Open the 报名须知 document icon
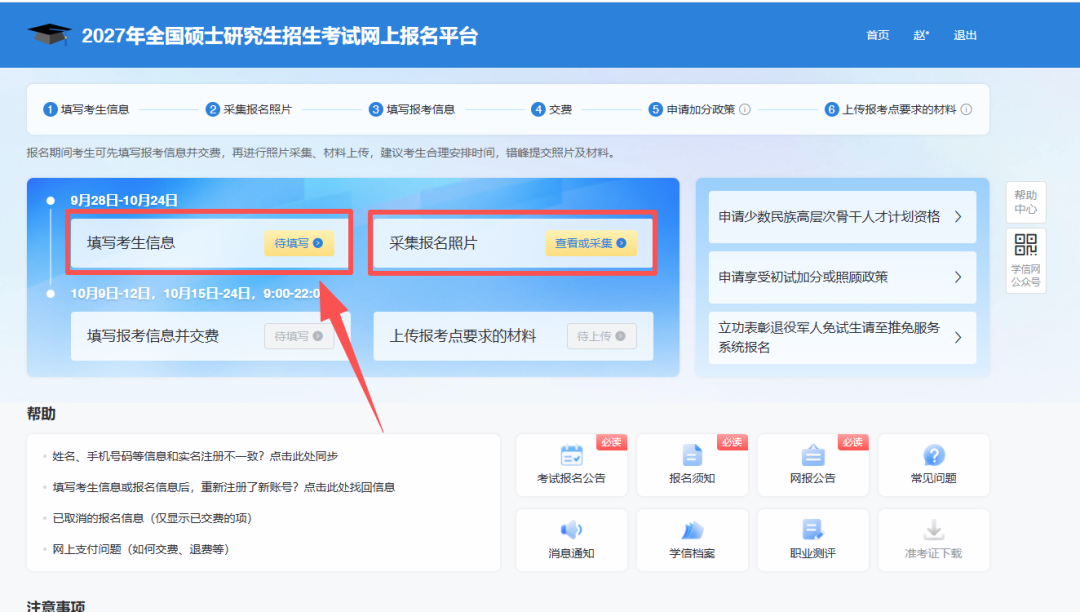 coord(692,456)
